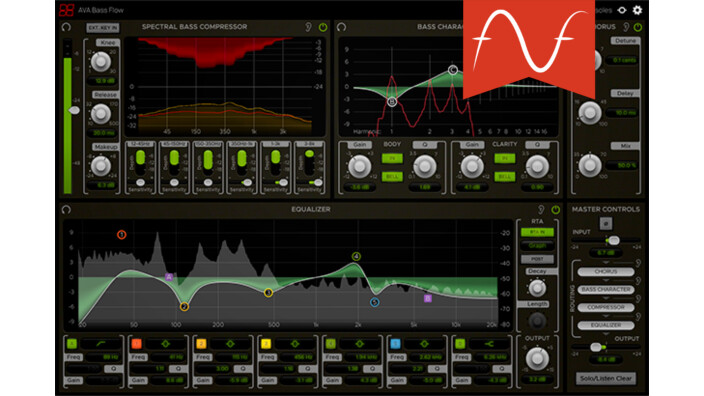Disable the orange EQ band 1 button
Screen dimensions: 704x396
pyautogui.click(x=136, y=344)
